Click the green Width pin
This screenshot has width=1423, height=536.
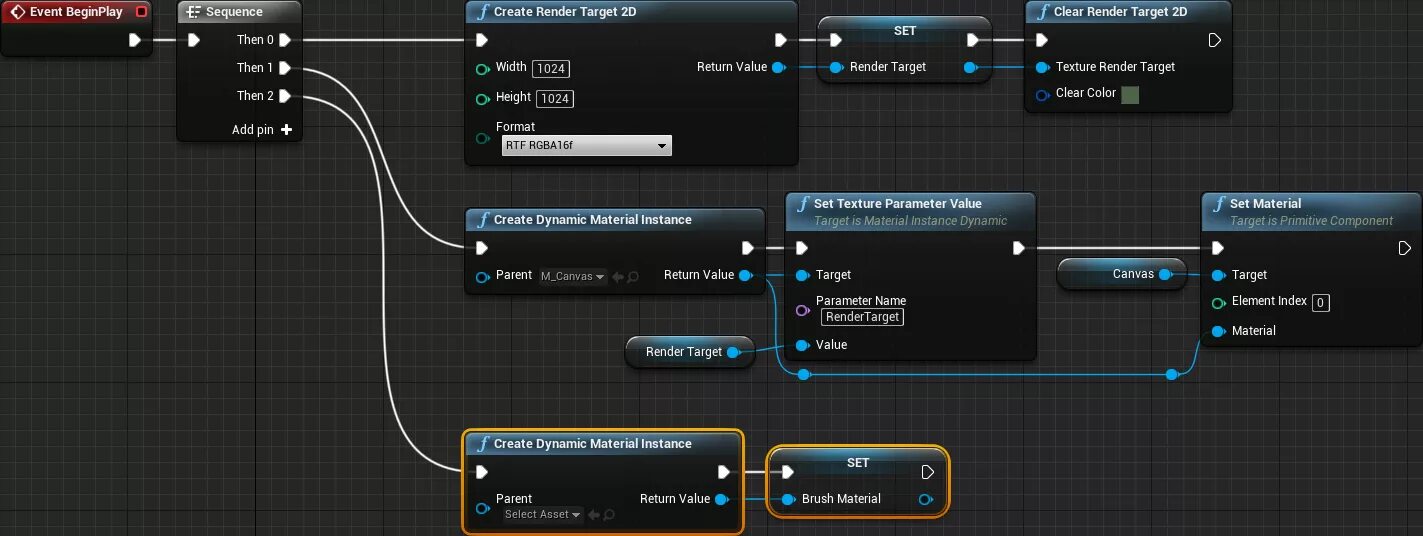pos(483,68)
